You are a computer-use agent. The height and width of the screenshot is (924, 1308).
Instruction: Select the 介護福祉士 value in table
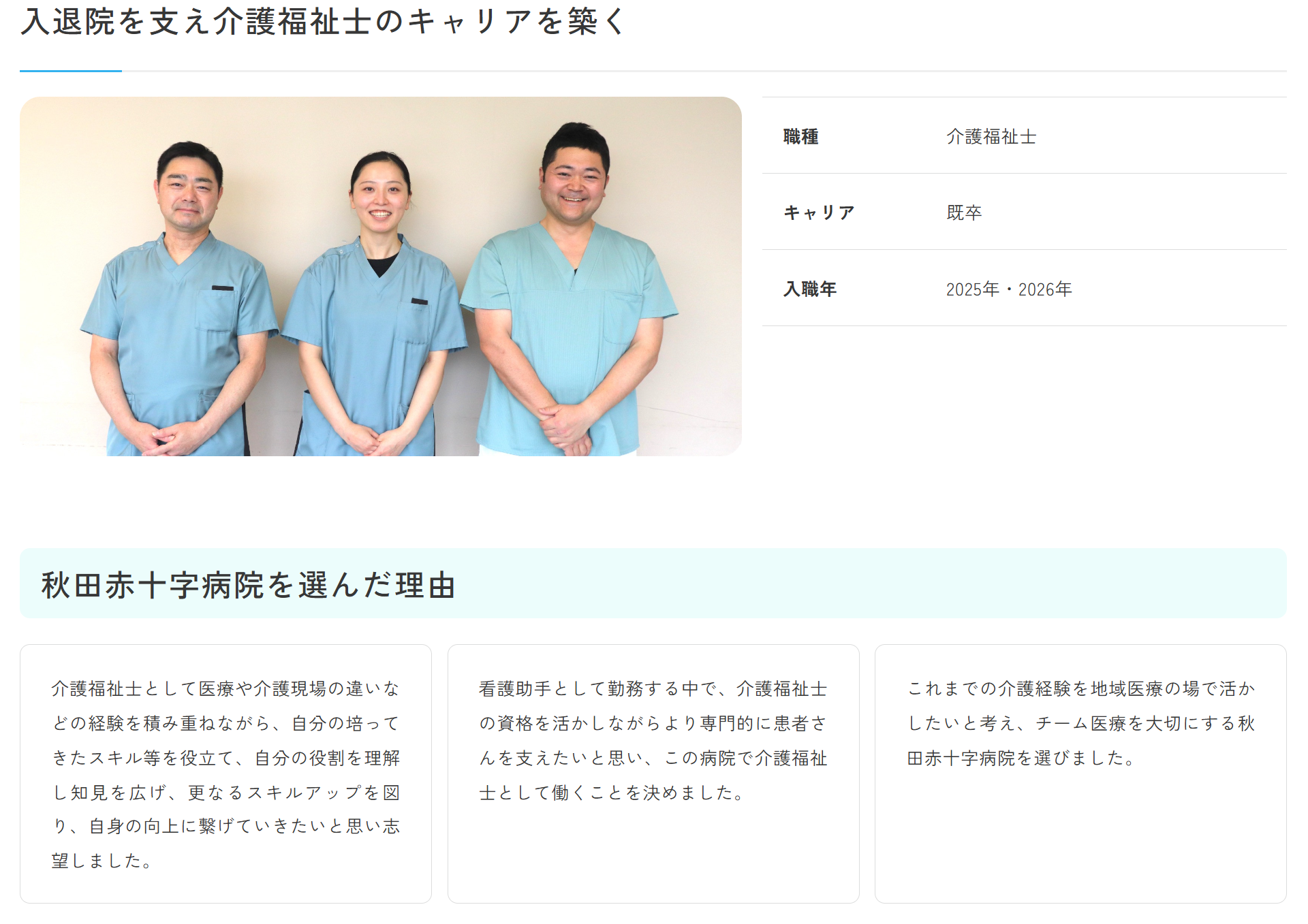coord(991,137)
